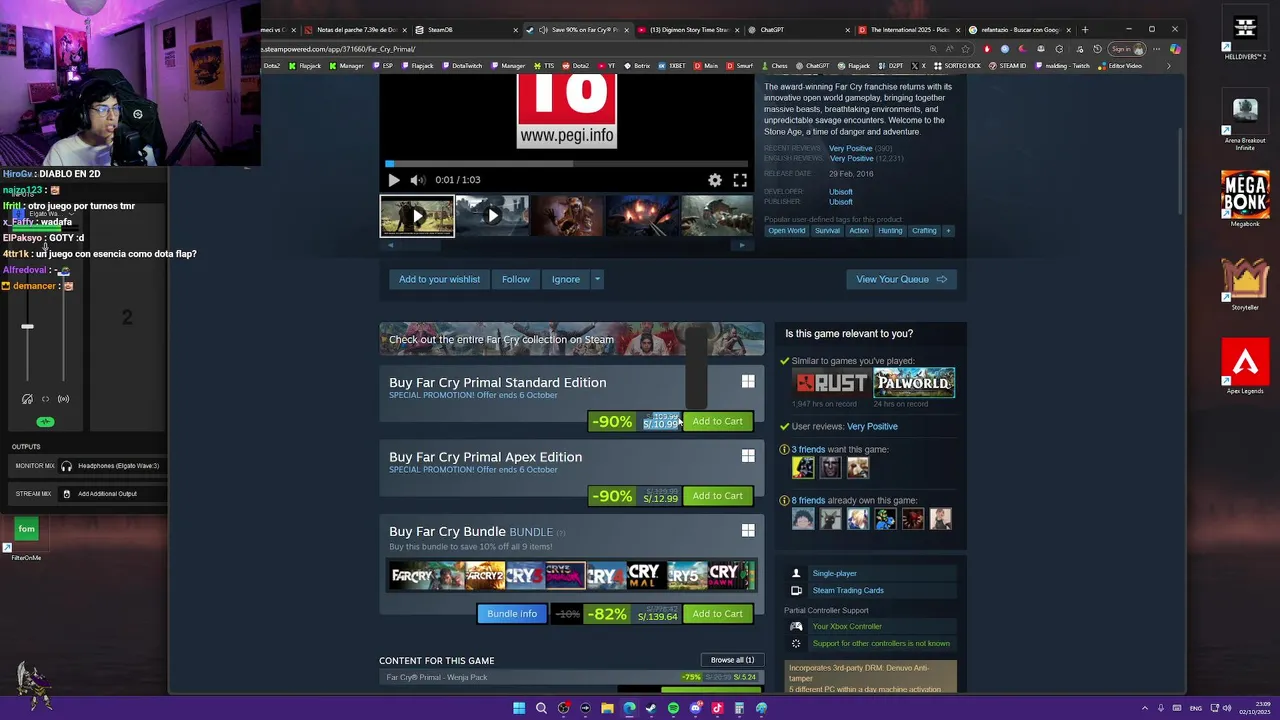1280x720 pixels.
Task: Enter fullscreen on the trailer player
Action: (740, 180)
